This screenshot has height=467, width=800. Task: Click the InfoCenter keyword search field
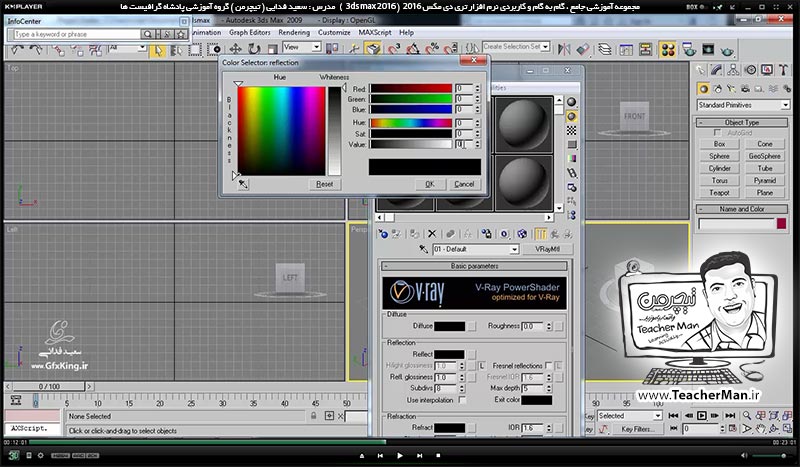[x=77, y=34]
